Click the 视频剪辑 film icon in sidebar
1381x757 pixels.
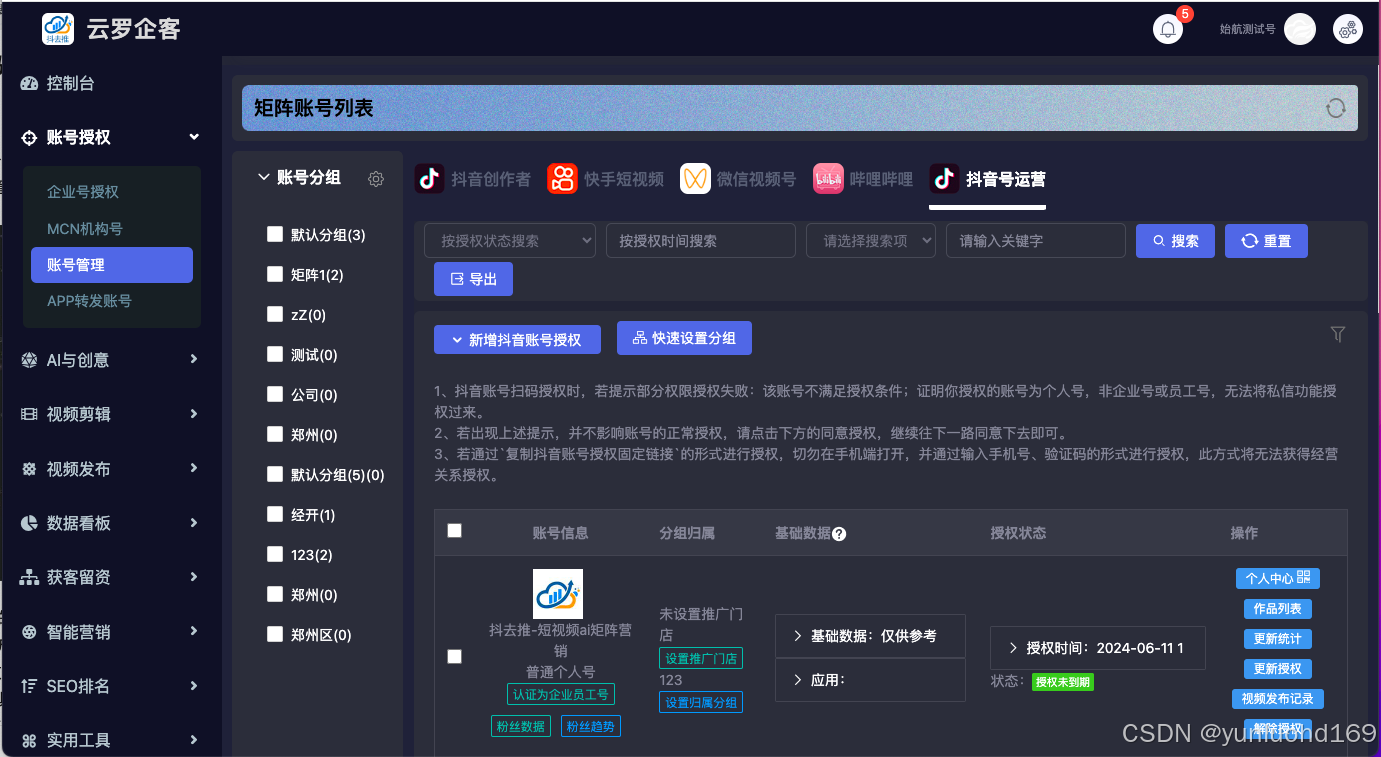point(29,414)
